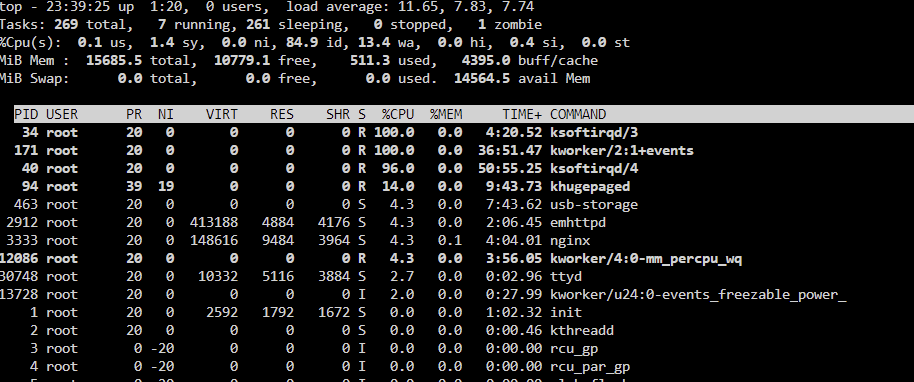This screenshot has width=914, height=382.
Task: Click kworker/4:0-mm_percpu_wq process name
Action: 646,259
